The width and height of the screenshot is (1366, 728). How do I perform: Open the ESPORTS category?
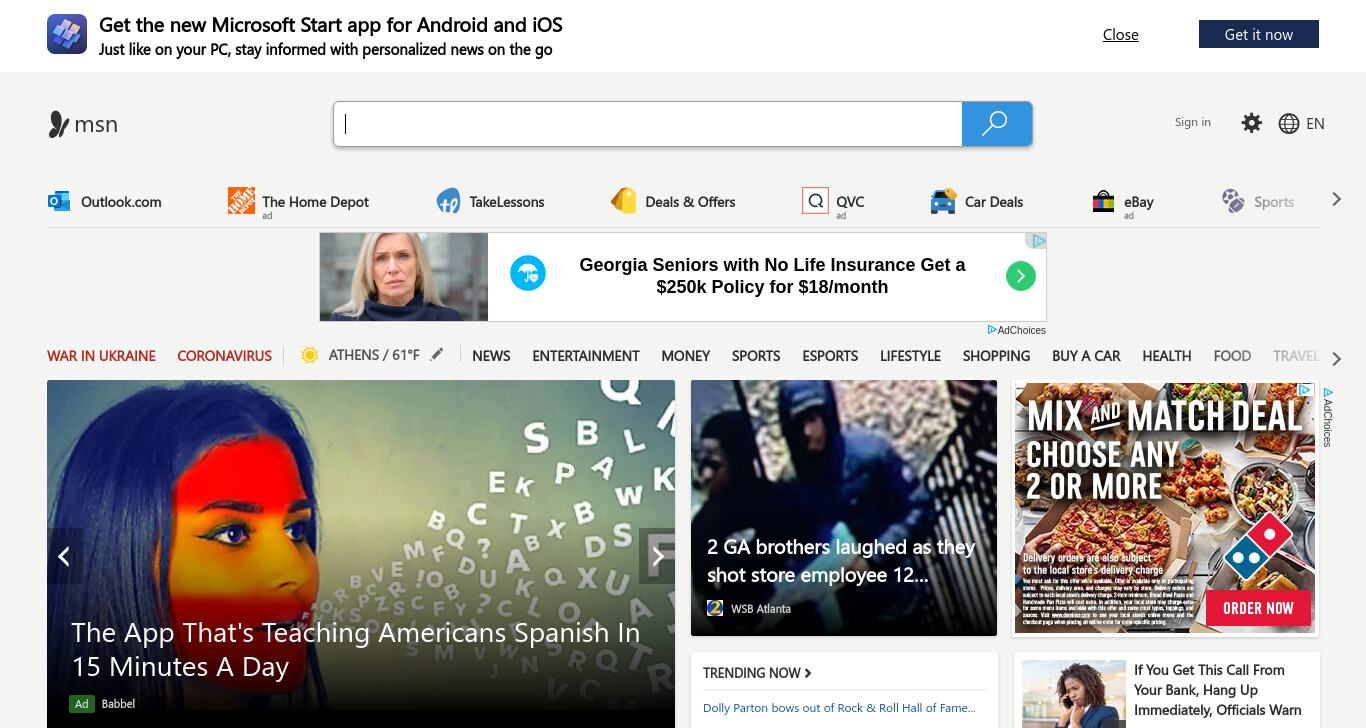[x=830, y=356]
